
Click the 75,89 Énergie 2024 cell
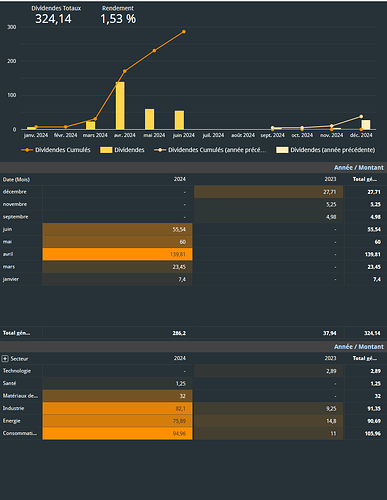117,421
